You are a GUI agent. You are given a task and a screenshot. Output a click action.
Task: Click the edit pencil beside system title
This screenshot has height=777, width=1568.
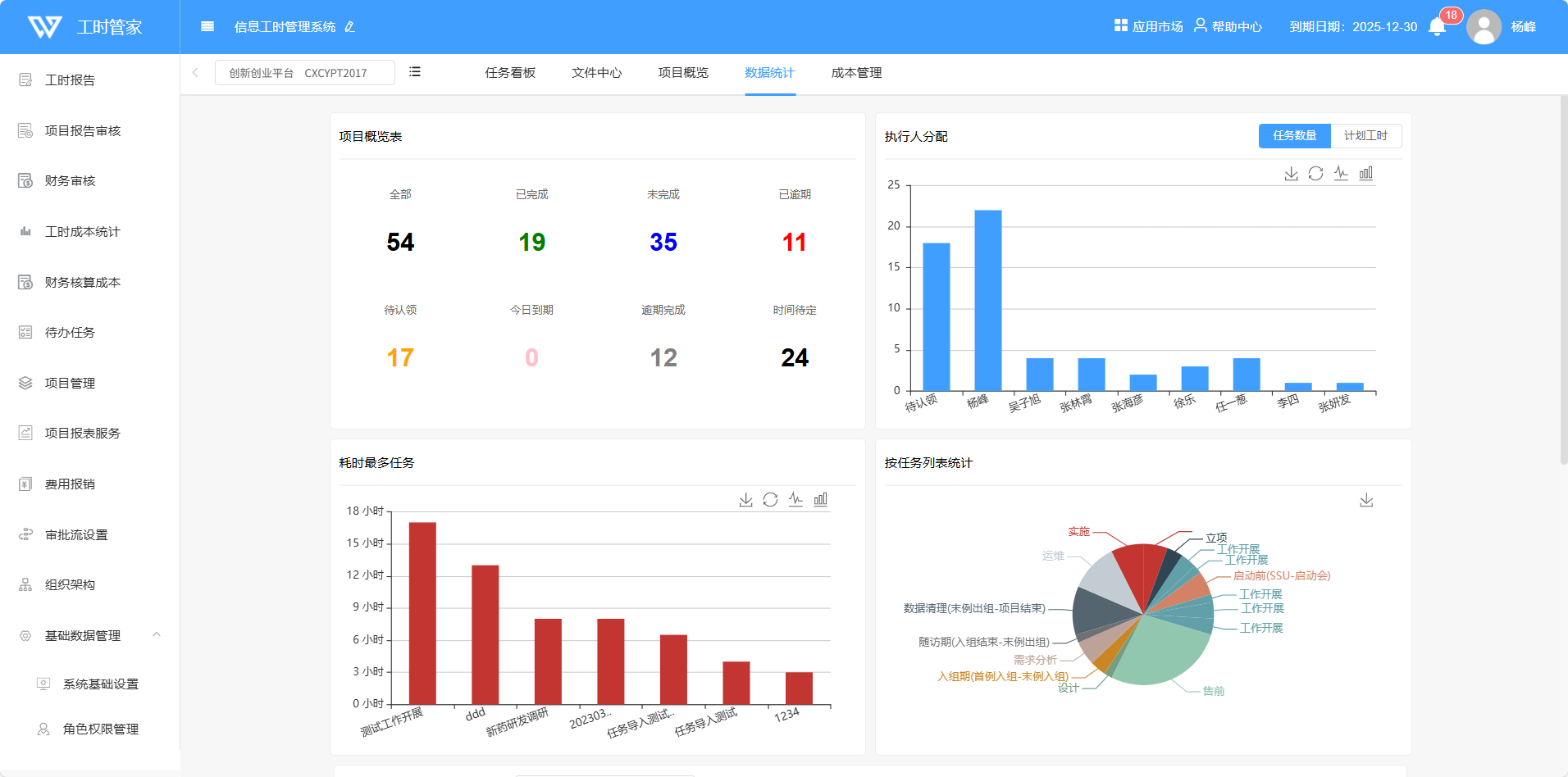click(350, 27)
